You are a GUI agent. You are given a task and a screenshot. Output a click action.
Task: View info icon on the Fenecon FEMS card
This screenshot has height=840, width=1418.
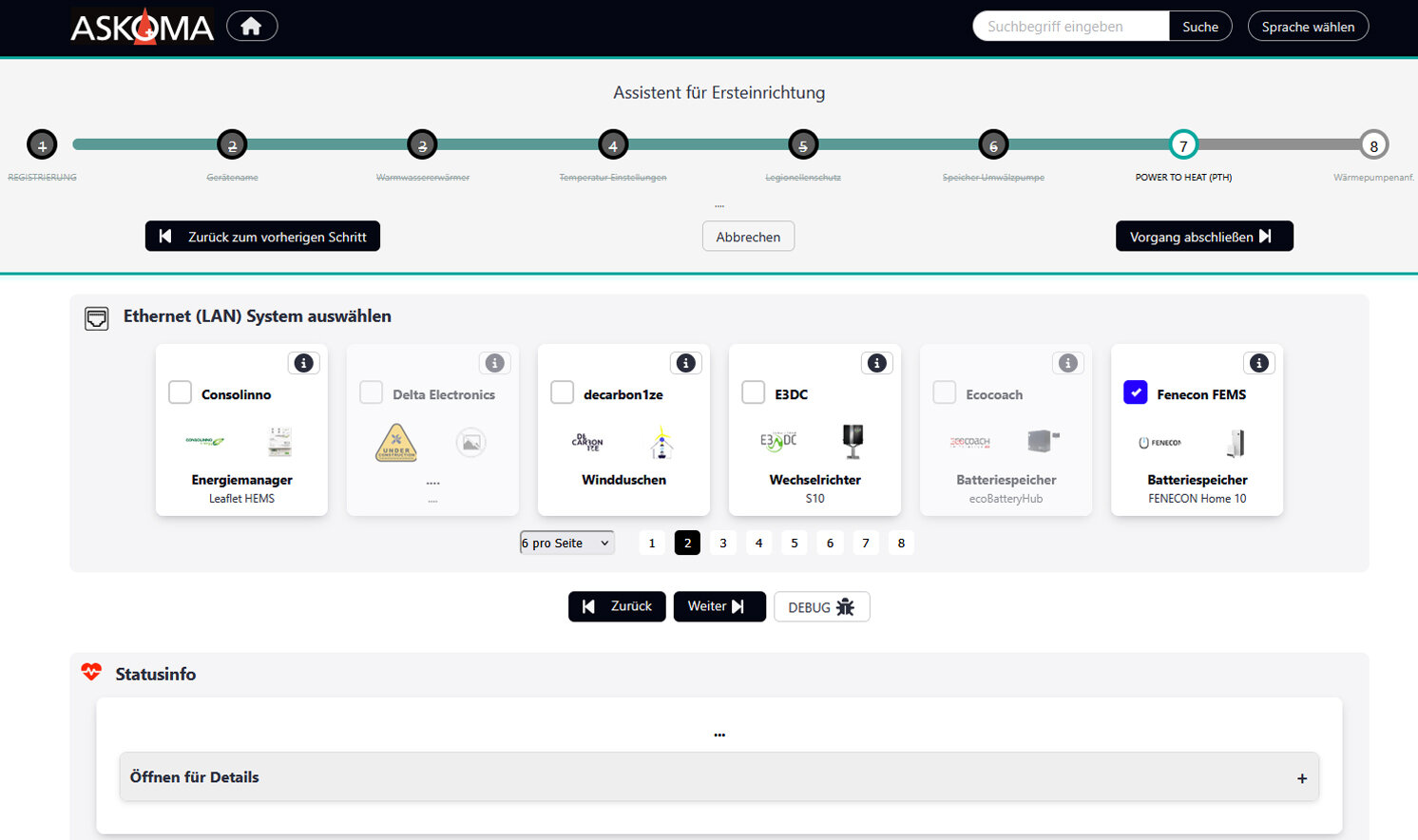(x=1259, y=363)
